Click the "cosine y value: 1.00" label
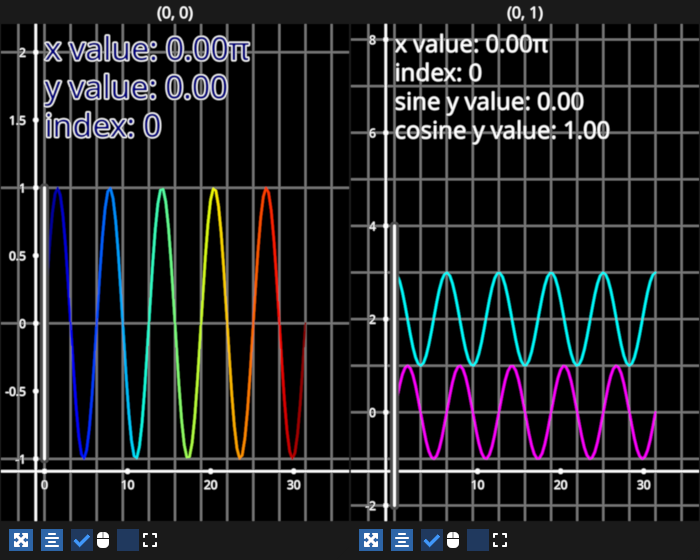The width and height of the screenshot is (700, 560). coord(502,131)
